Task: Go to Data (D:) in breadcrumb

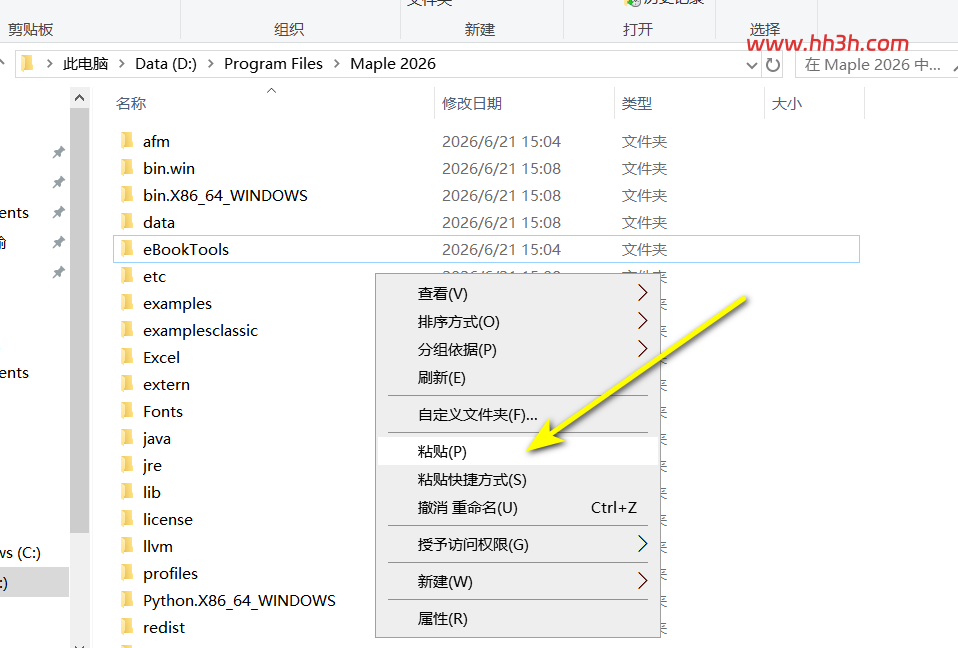Action: click(166, 64)
